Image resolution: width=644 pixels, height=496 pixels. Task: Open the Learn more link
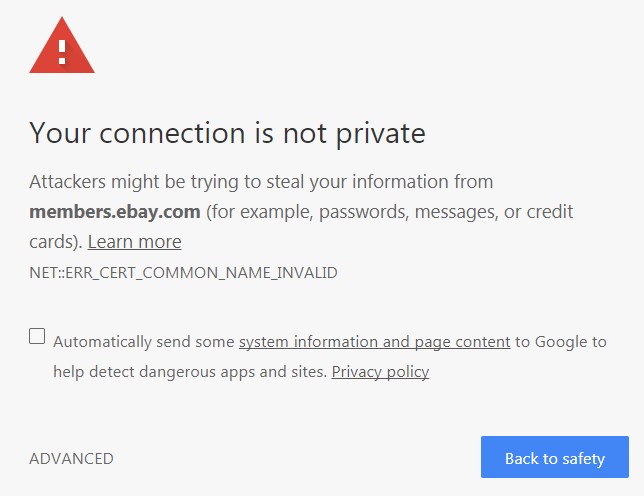tap(134, 241)
